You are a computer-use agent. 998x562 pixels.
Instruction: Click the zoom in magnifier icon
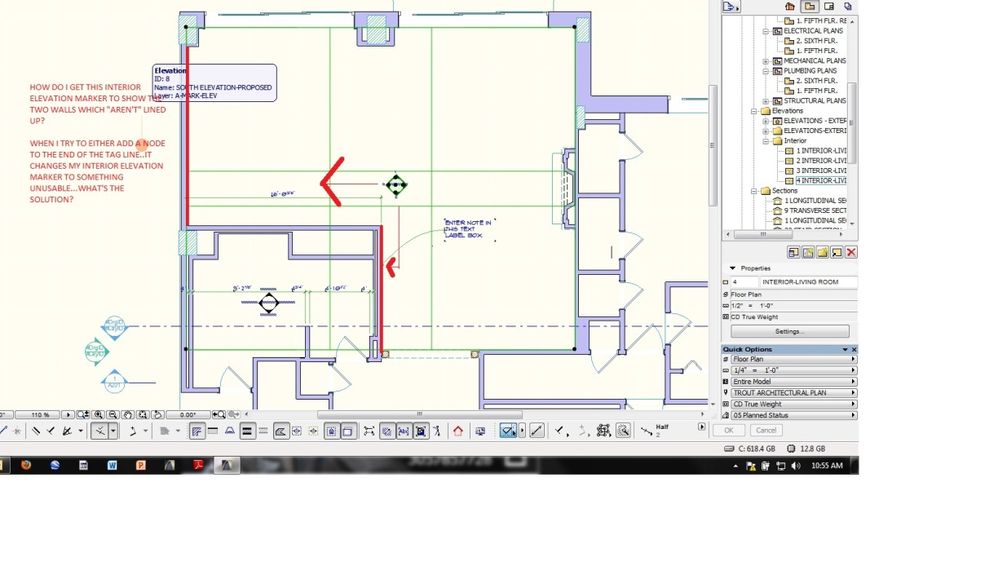pyautogui.click(x=98, y=414)
